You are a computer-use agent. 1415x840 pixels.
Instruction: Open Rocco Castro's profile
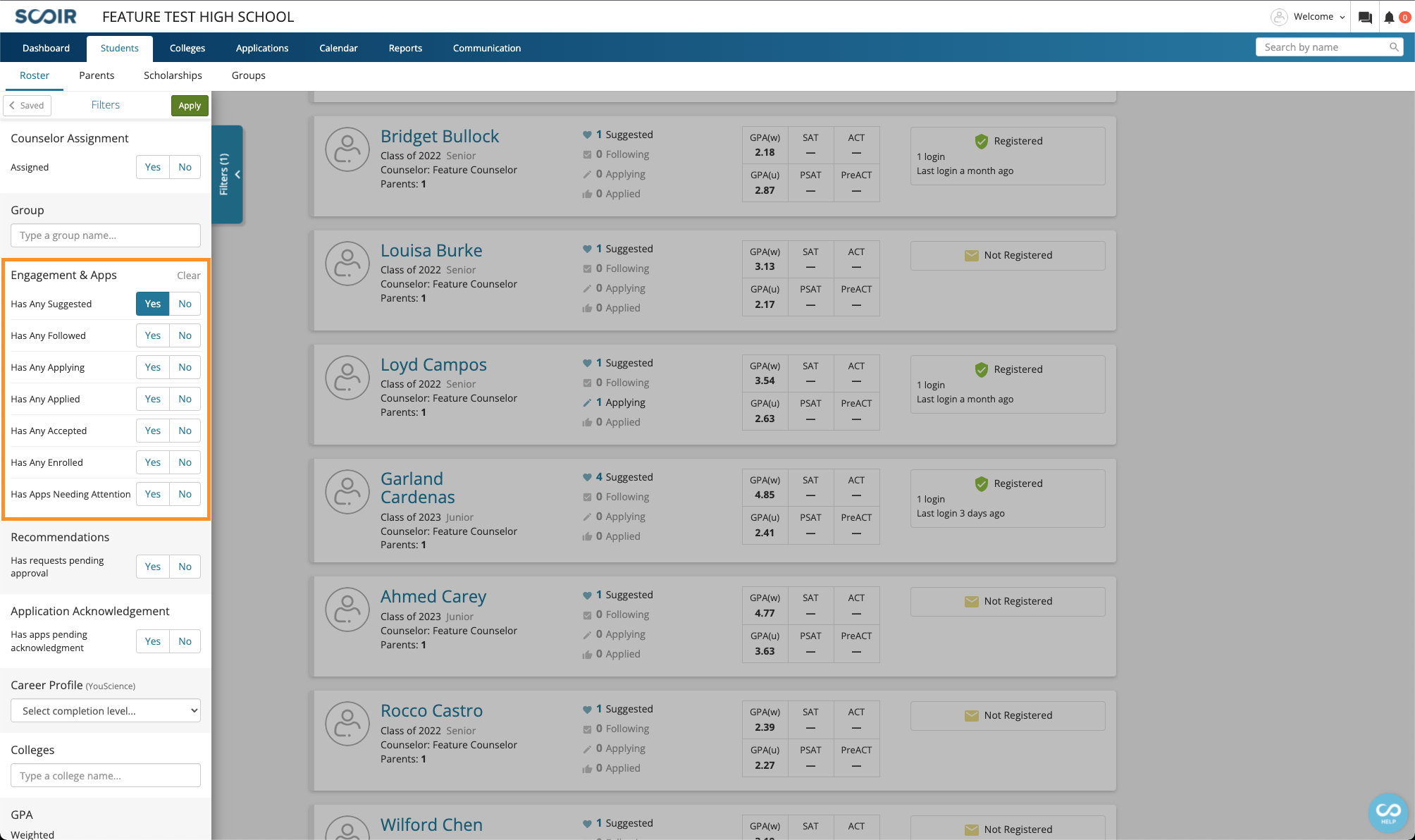(x=431, y=710)
